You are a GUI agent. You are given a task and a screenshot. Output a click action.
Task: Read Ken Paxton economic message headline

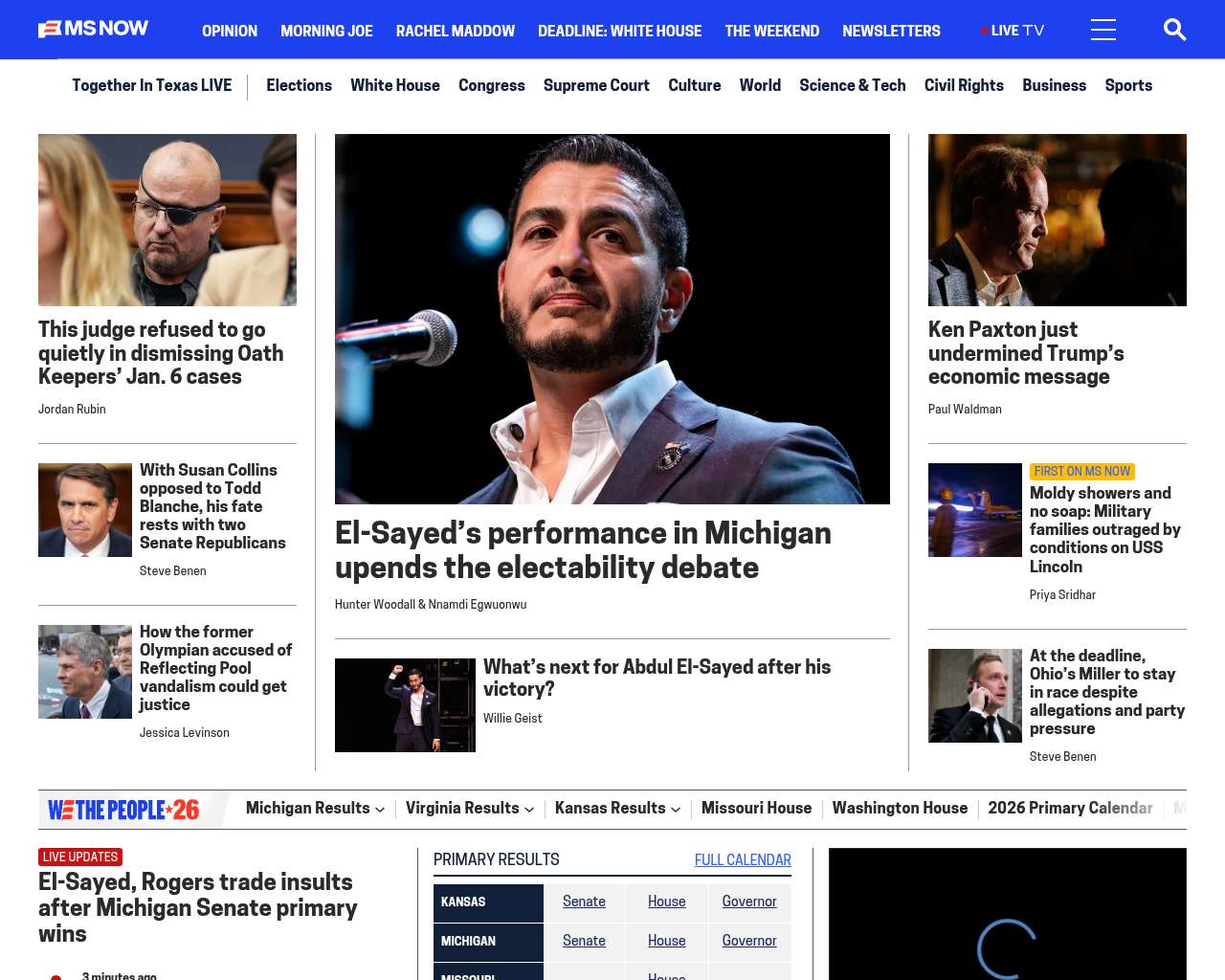[x=1026, y=353]
